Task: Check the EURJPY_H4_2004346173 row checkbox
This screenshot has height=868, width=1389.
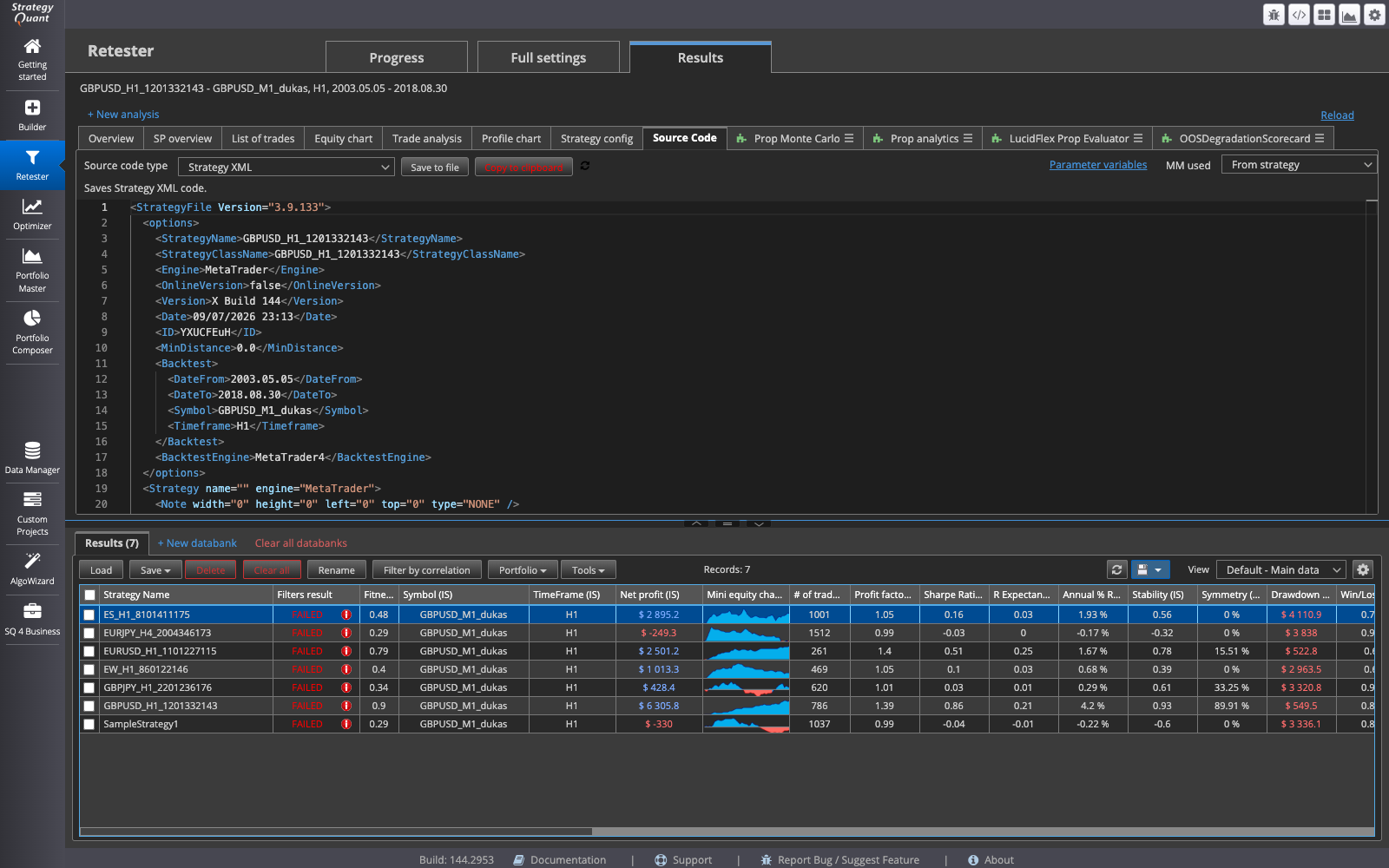Action: [x=89, y=633]
